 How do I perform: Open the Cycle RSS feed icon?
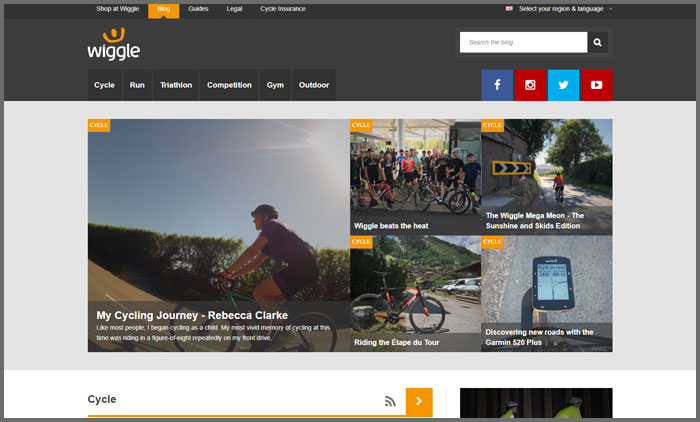(x=390, y=401)
